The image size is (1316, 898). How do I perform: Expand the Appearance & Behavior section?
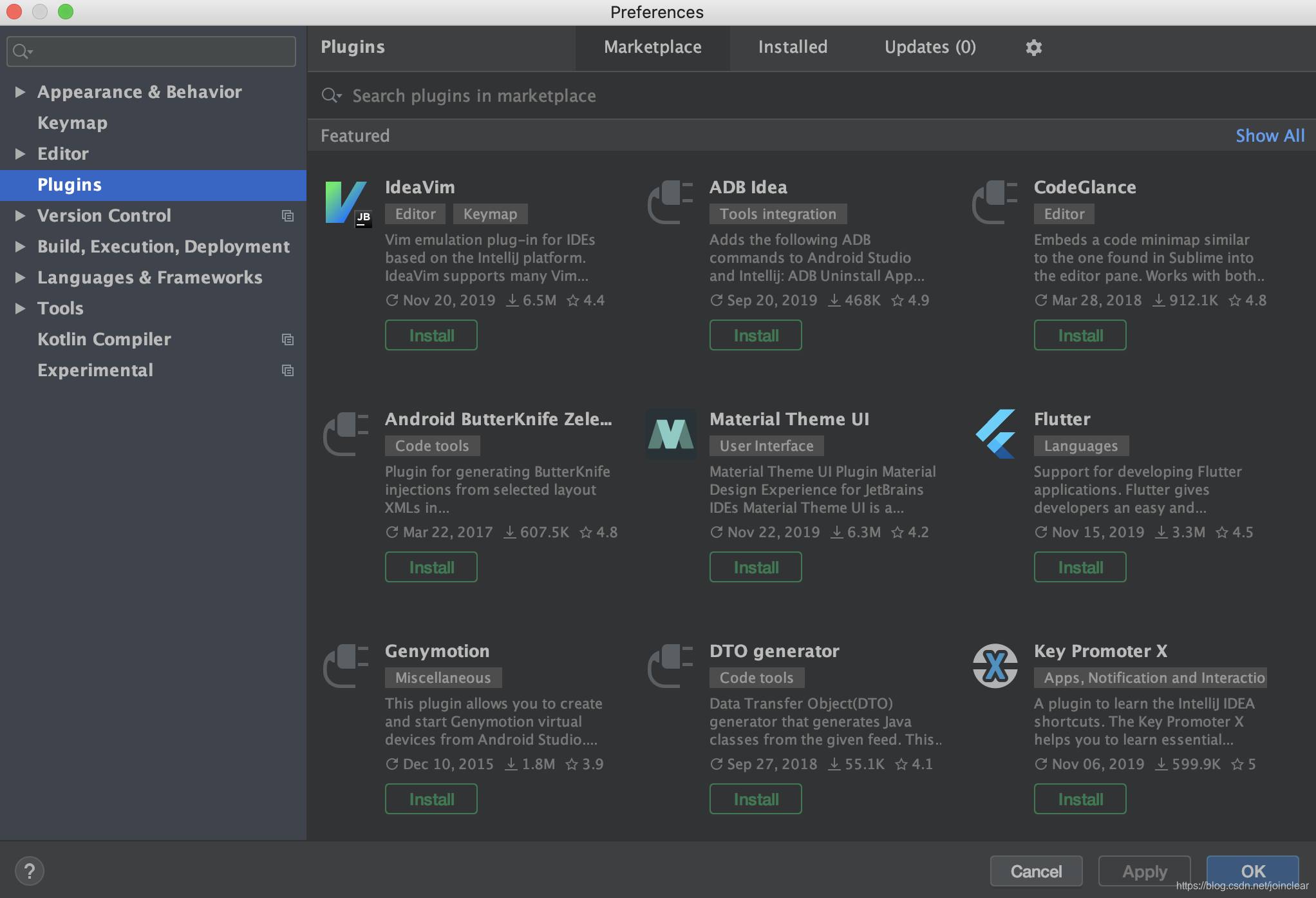click(20, 92)
